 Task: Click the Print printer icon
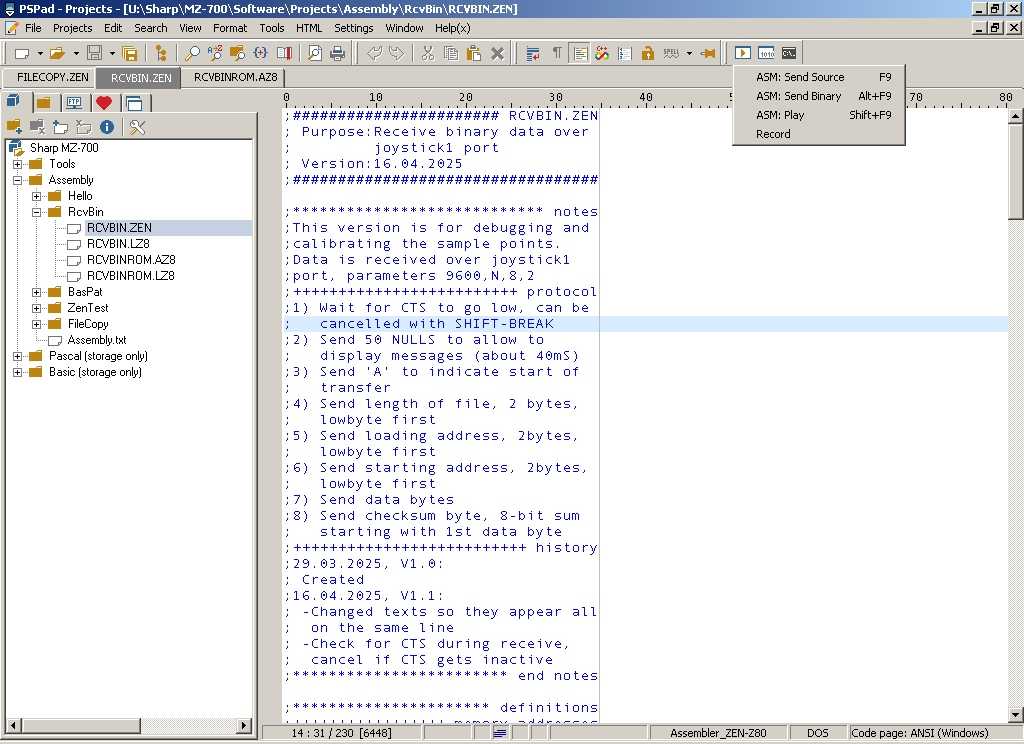(x=338, y=54)
